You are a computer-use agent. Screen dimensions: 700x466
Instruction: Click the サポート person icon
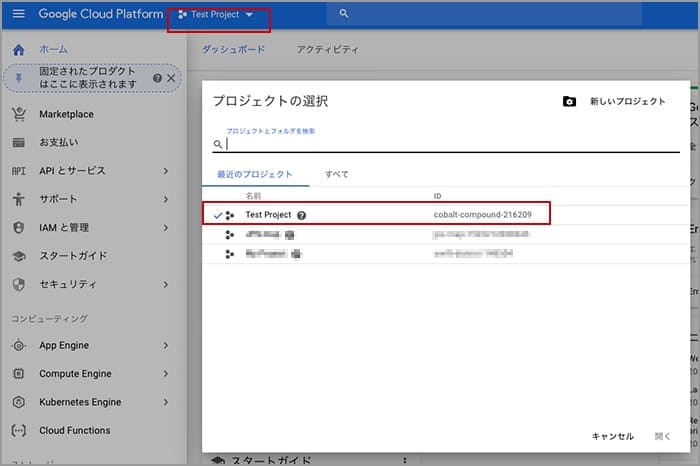(19, 199)
